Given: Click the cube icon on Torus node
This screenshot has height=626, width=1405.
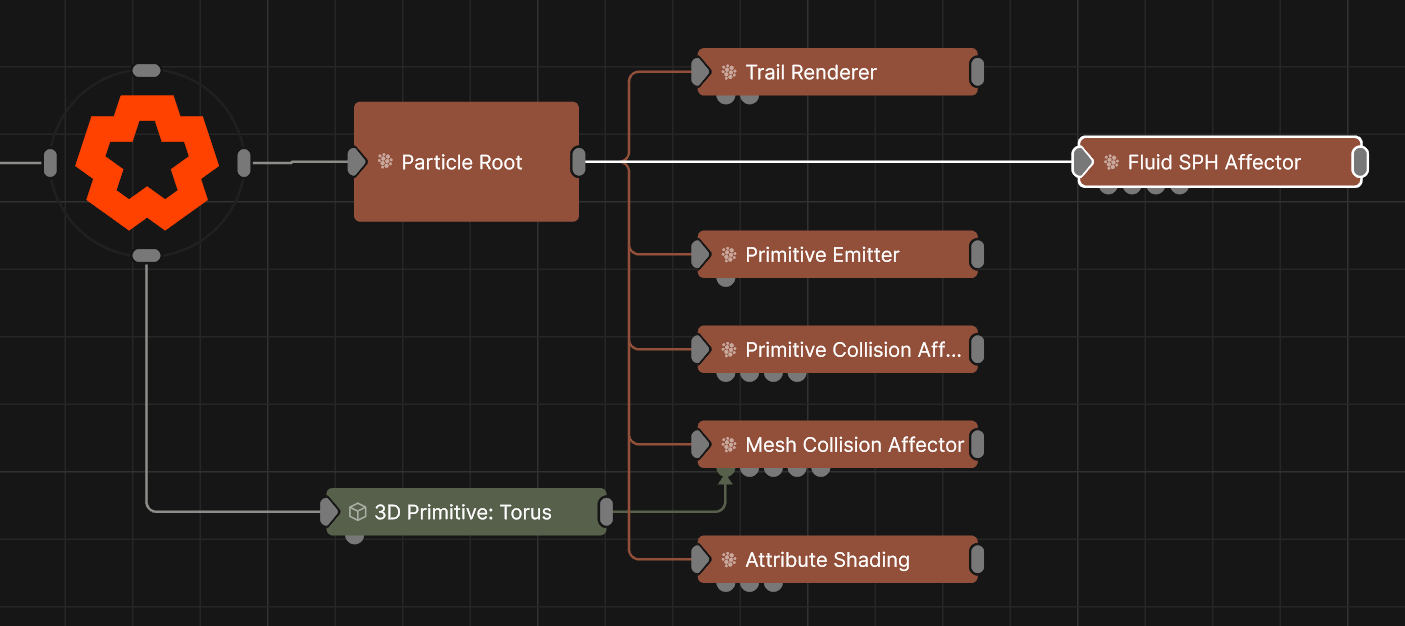Looking at the screenshot, I should (357, 512).
